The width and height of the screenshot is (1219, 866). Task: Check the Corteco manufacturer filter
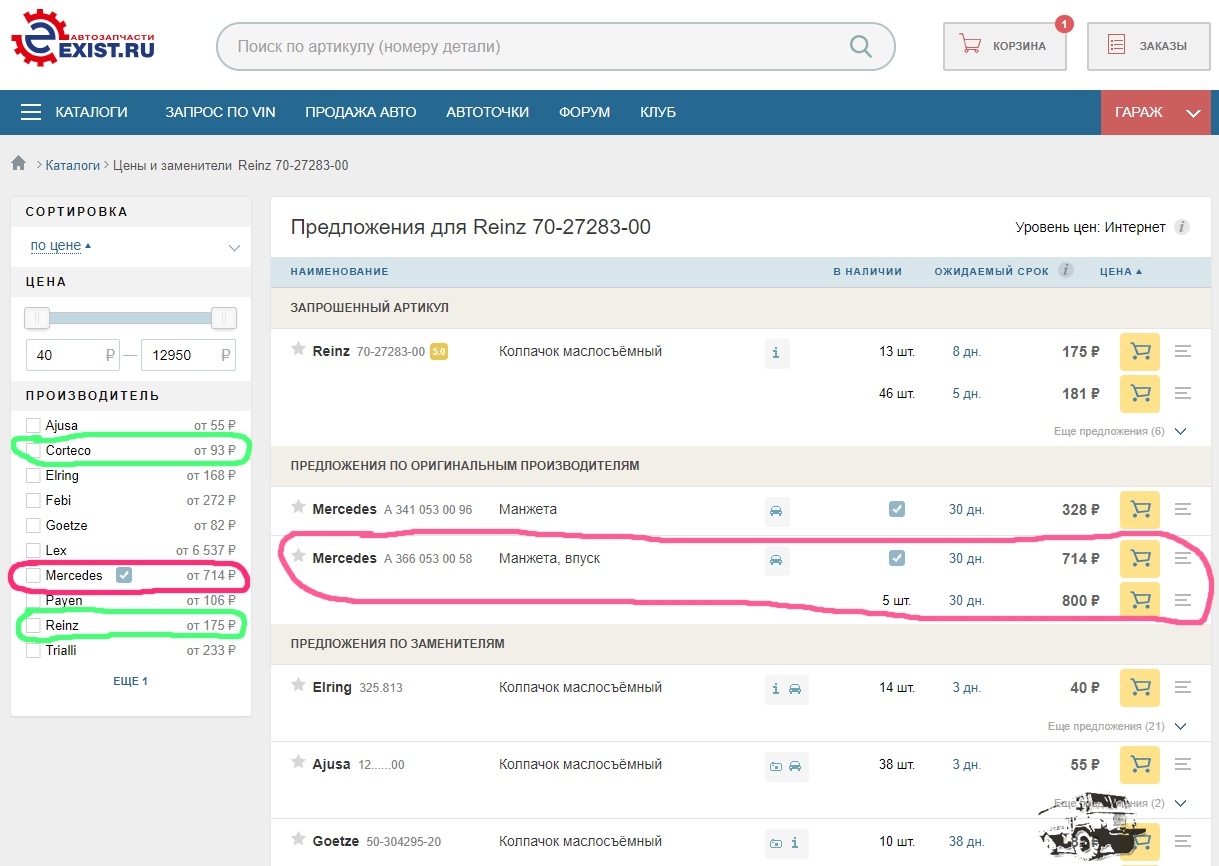click(34, 451)
